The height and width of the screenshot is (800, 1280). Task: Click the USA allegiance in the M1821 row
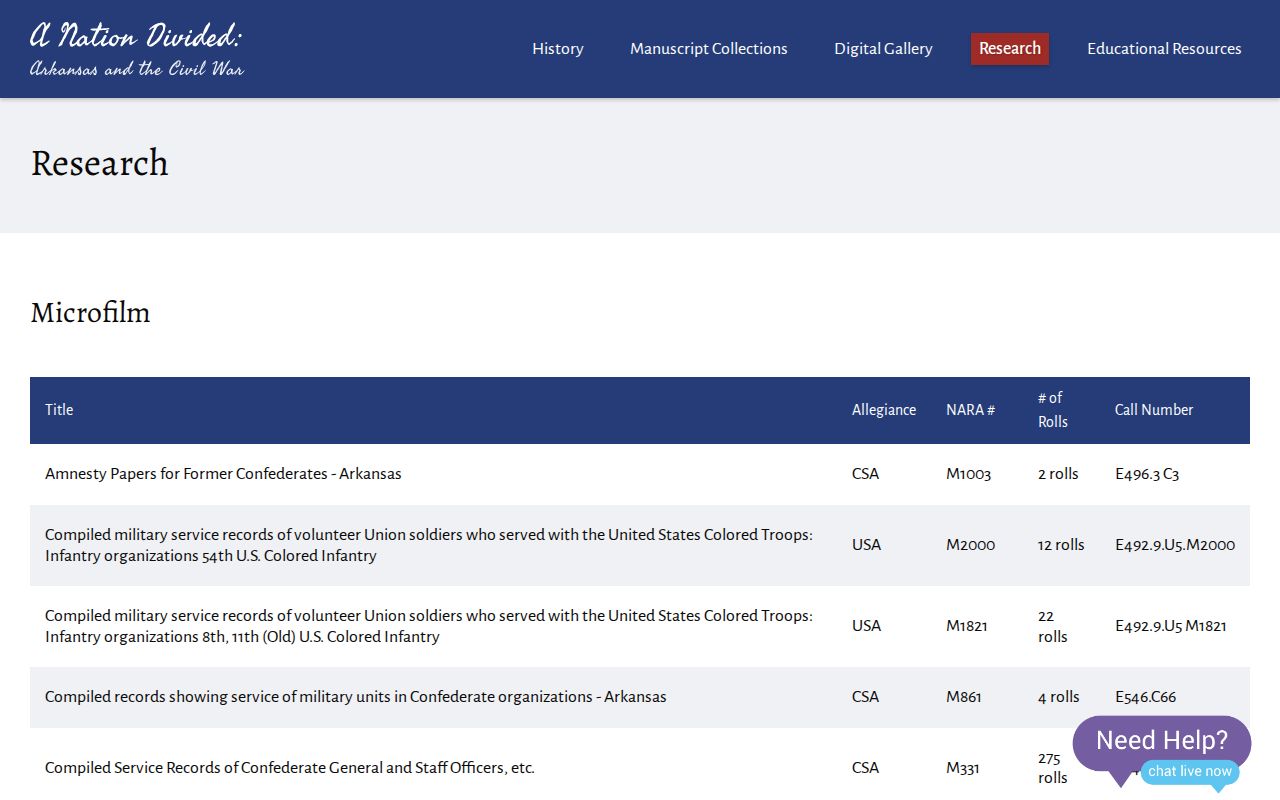coord(866,626)
